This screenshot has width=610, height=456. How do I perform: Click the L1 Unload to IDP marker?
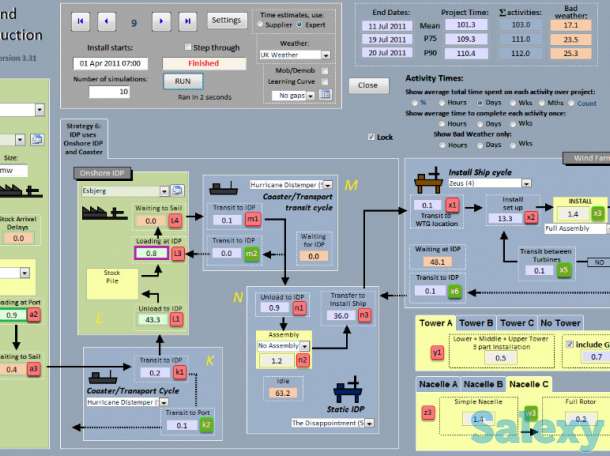pos(176,319)
